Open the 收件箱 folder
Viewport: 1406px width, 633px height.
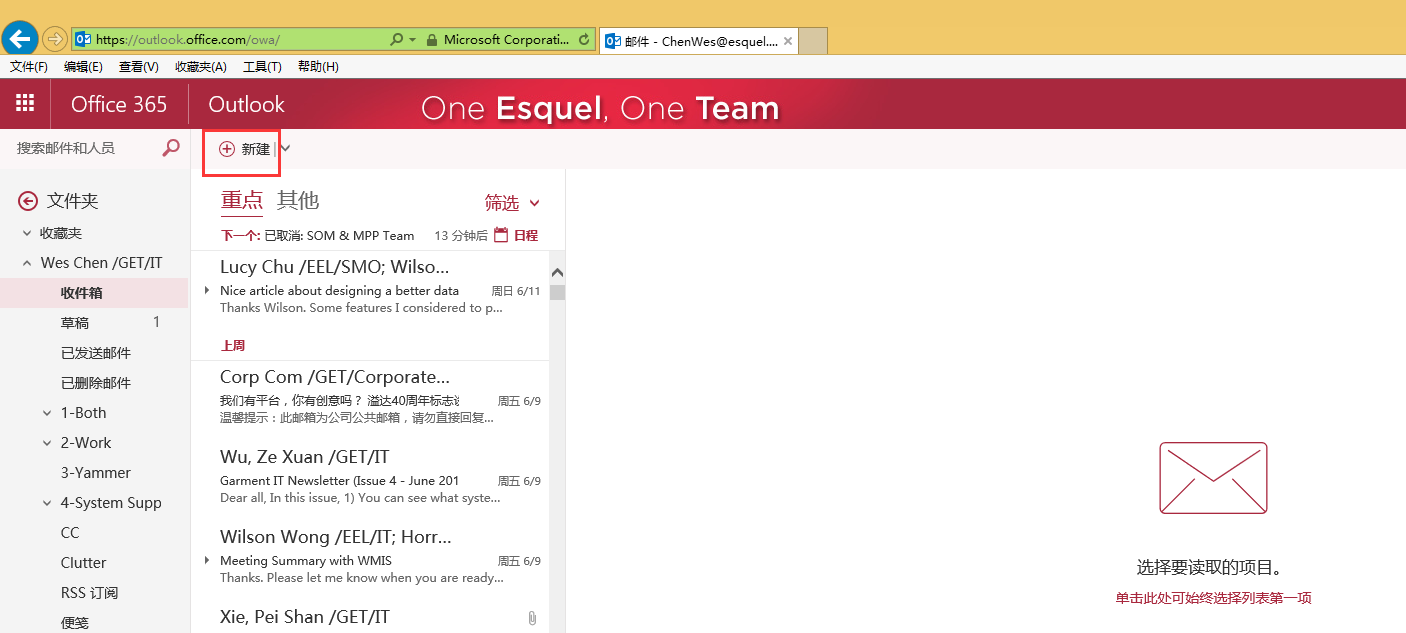coord(94,293)
